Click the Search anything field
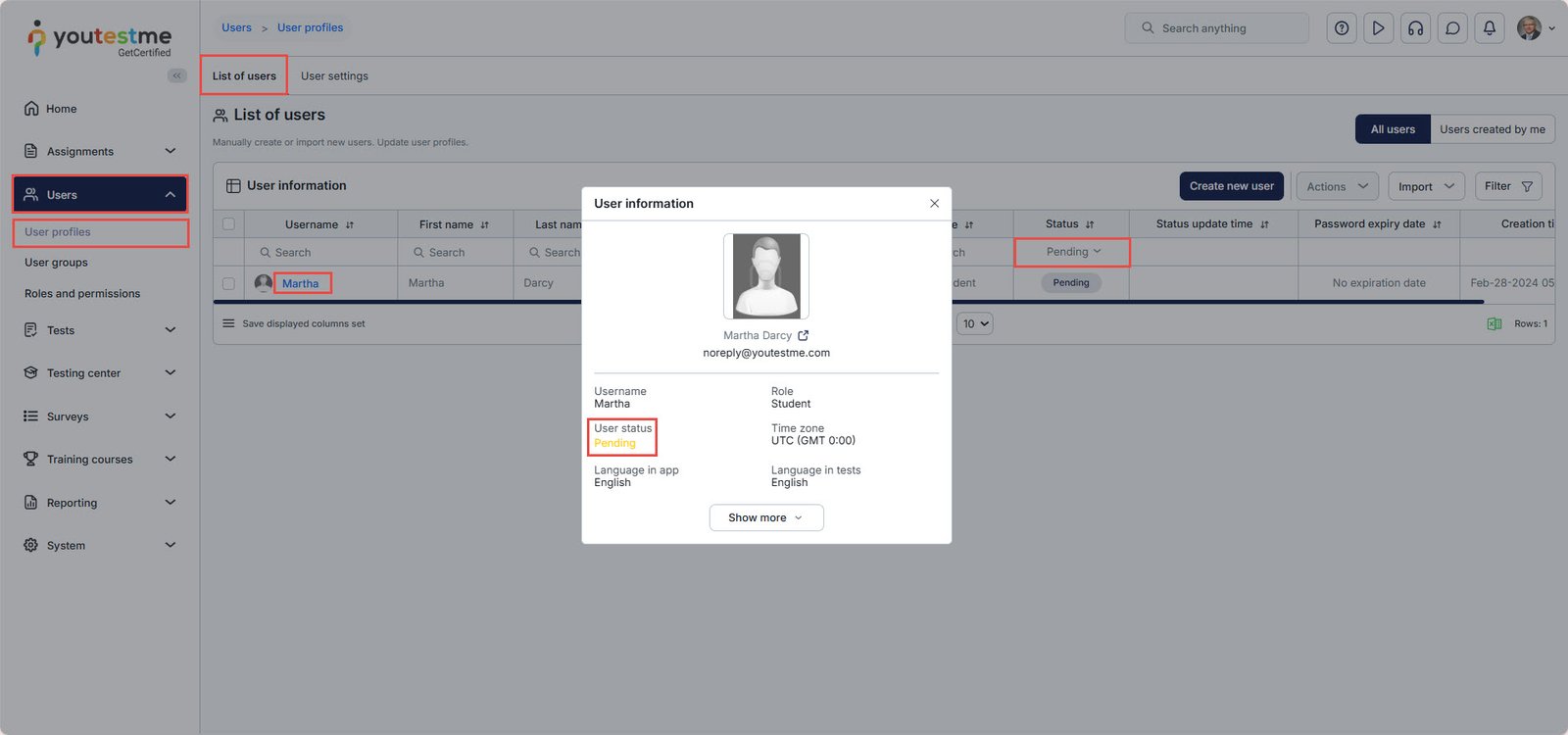 (x=1217, y=28)
